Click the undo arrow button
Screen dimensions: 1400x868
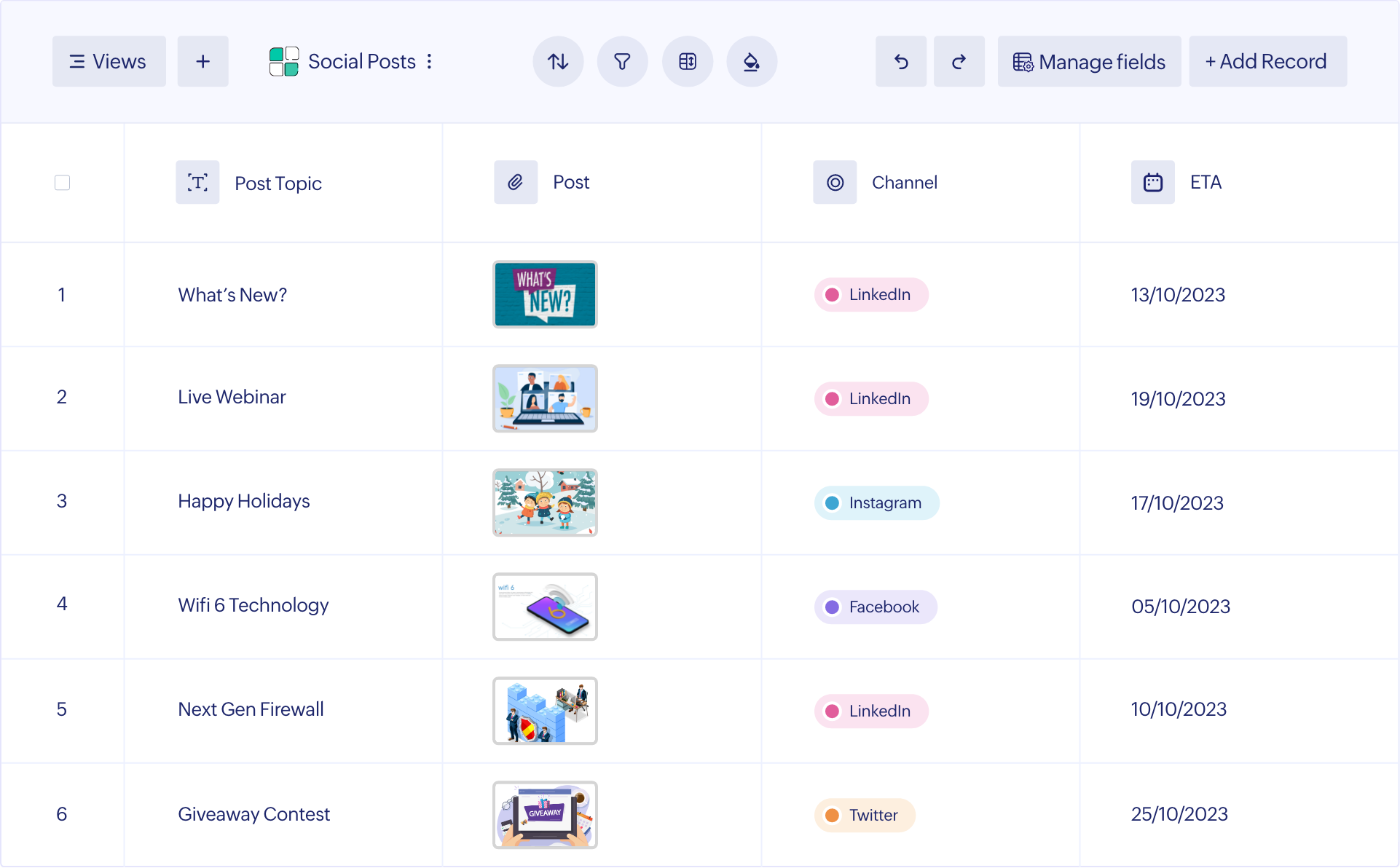coord(901,62)
